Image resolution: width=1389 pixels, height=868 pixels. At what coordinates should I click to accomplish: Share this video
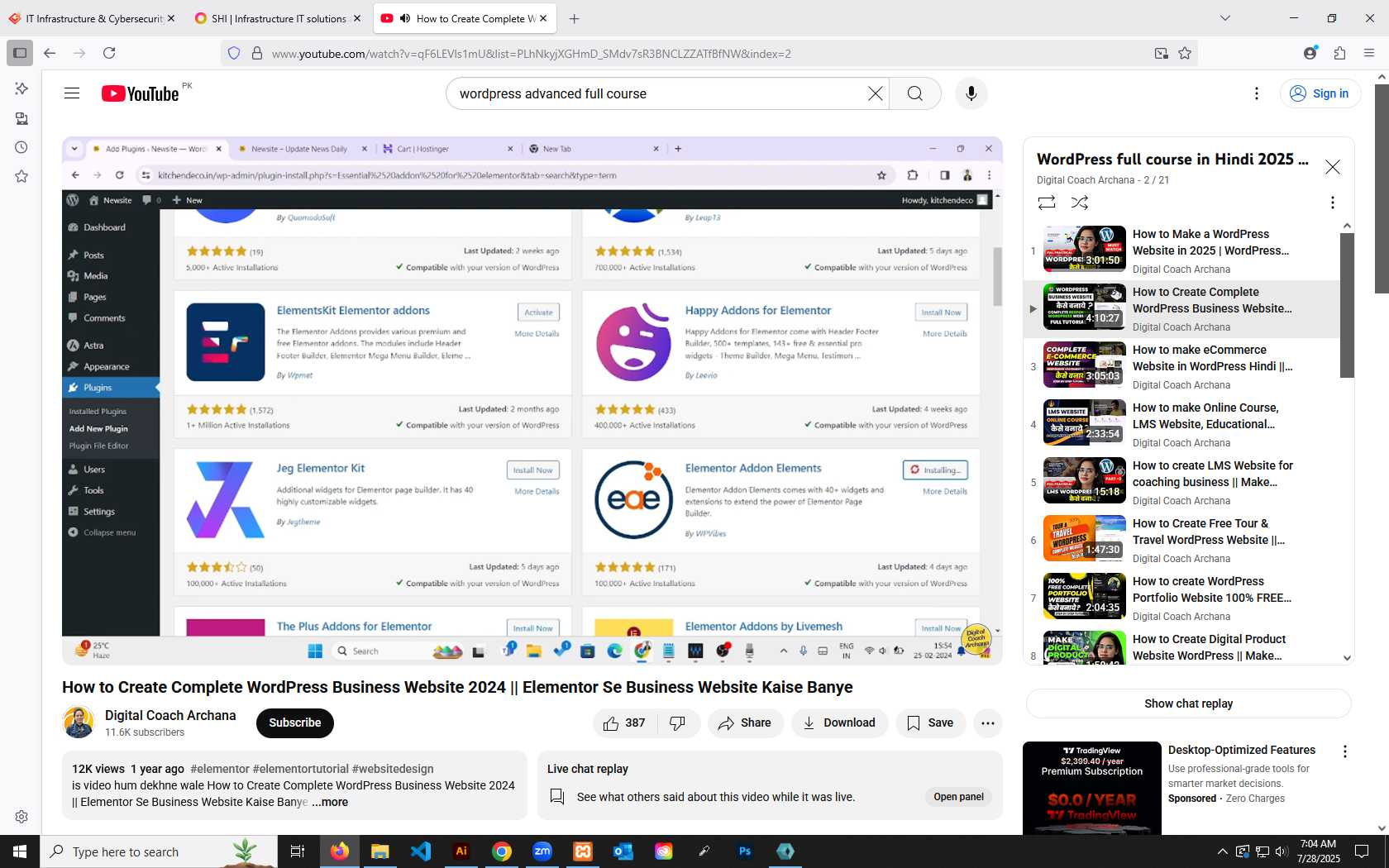pos(745,723)
